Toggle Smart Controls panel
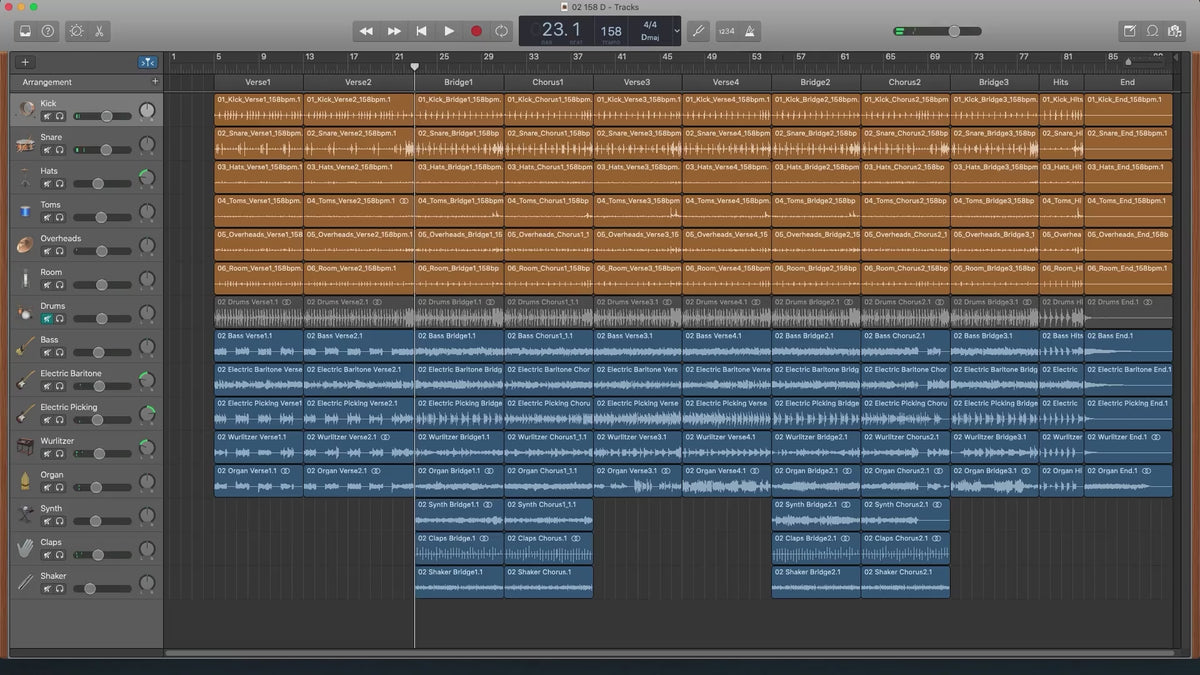 tap(77, 31)
